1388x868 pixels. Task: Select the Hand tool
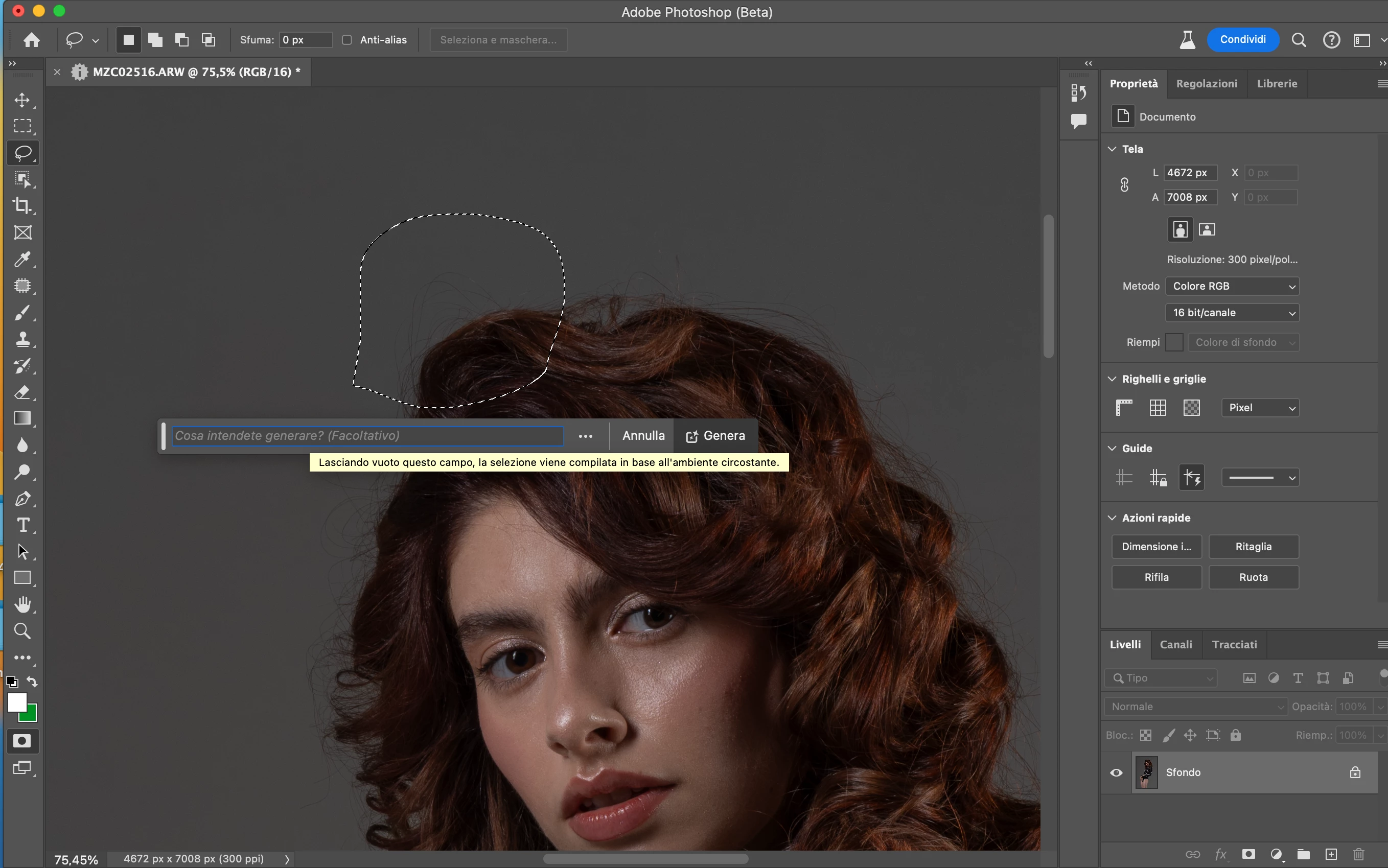tap(22, 604)
